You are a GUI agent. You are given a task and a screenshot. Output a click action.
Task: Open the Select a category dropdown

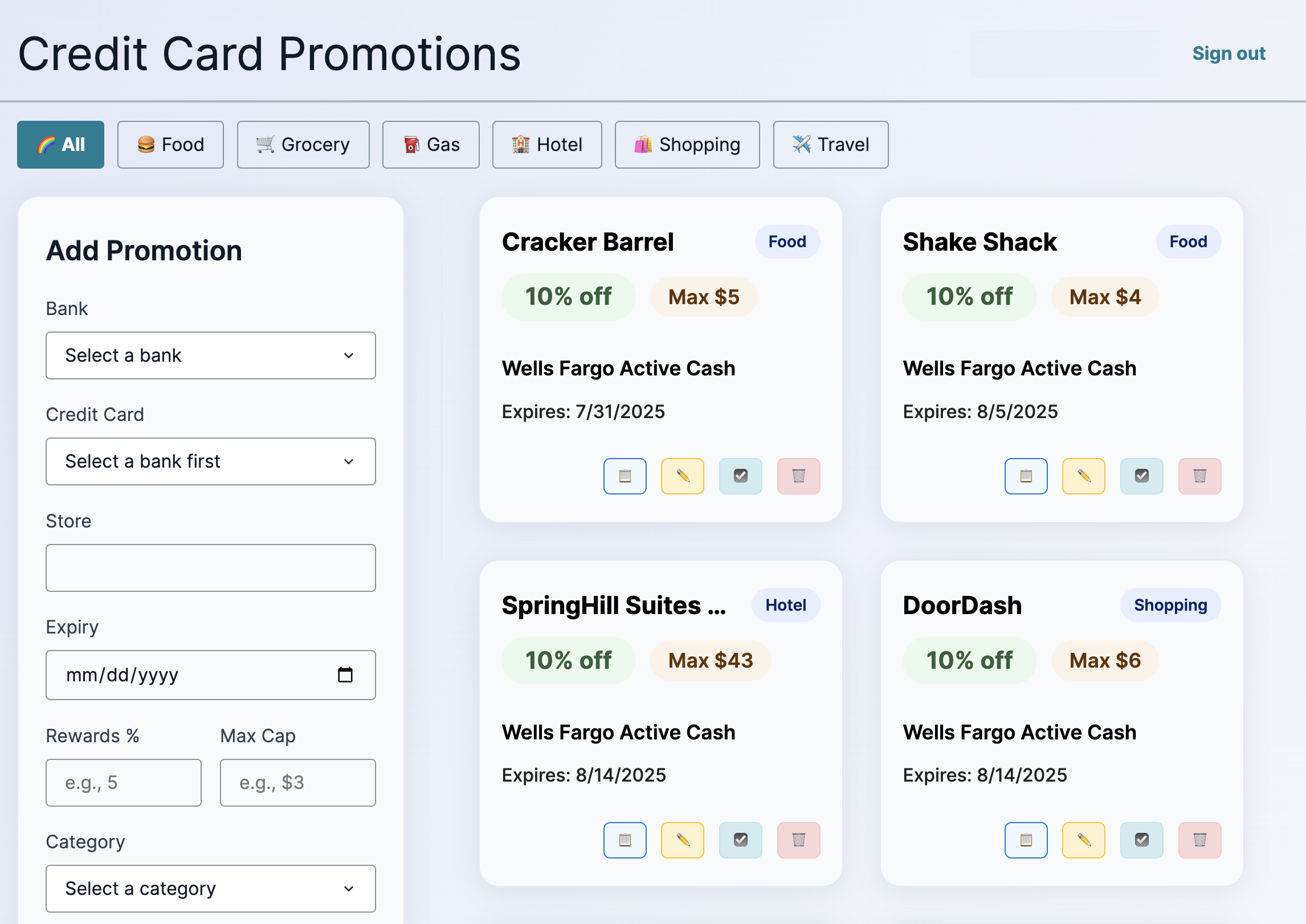coord(211,888)
